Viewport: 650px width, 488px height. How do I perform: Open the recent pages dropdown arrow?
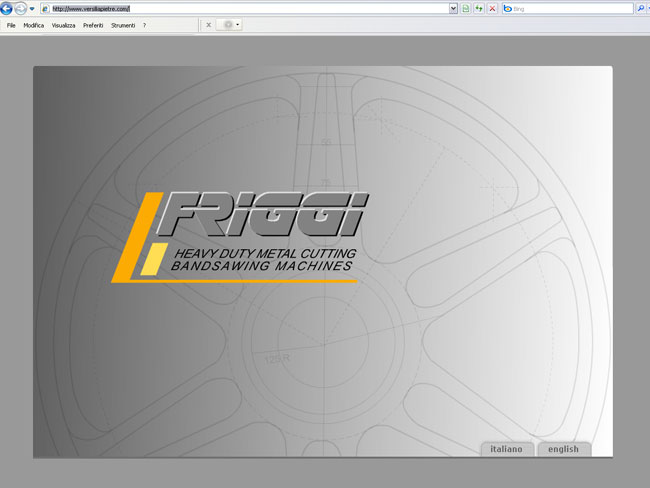click(32, 9)
